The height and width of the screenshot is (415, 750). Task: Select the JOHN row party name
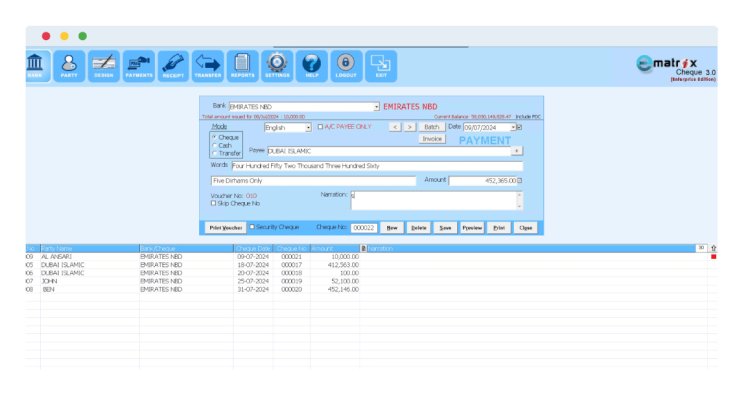pyautogui.click(x=49, y=281)
